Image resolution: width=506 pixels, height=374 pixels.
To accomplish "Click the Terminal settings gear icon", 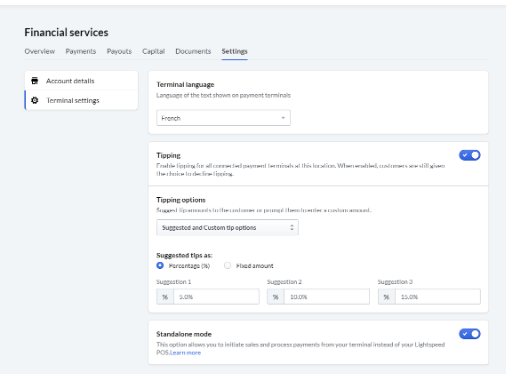I will click(x=35, y=100).
